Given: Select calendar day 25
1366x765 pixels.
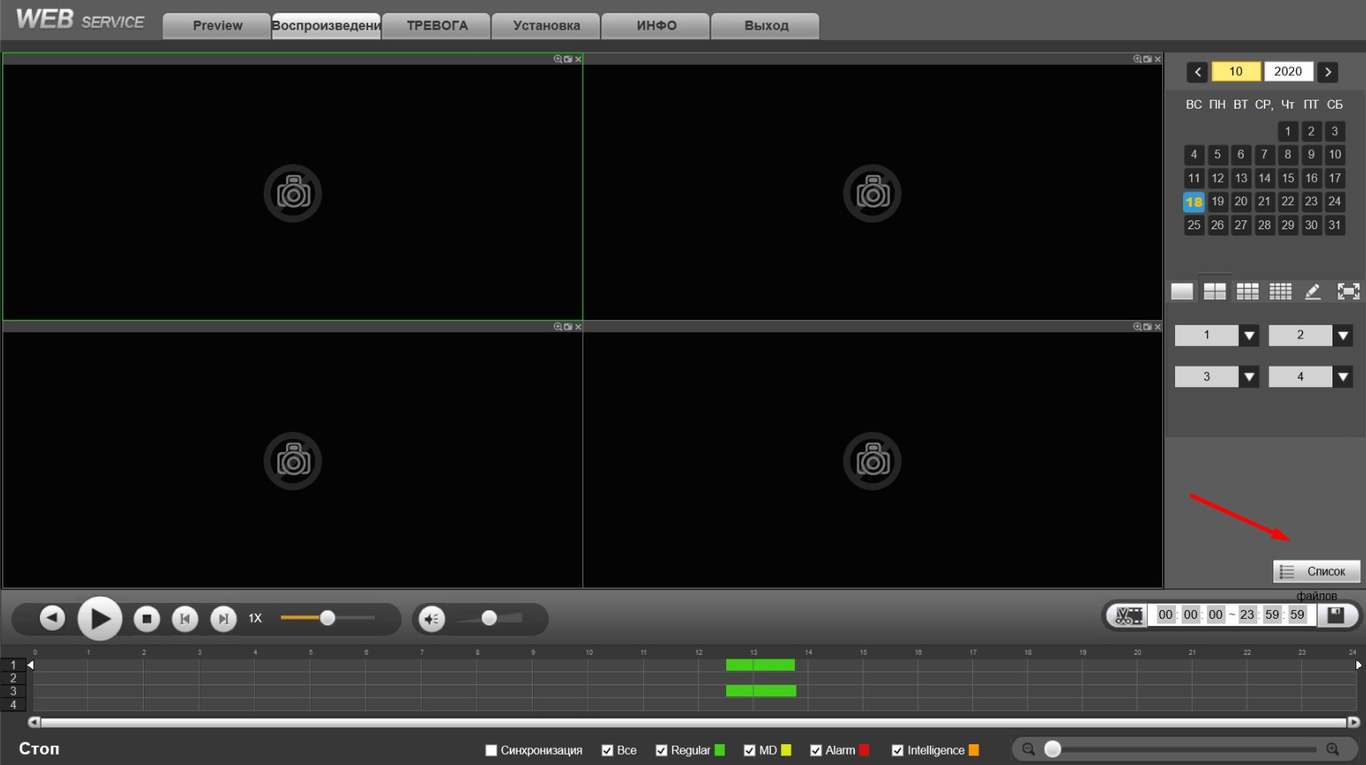Looking at the screenshot, I should [1194, 225].
